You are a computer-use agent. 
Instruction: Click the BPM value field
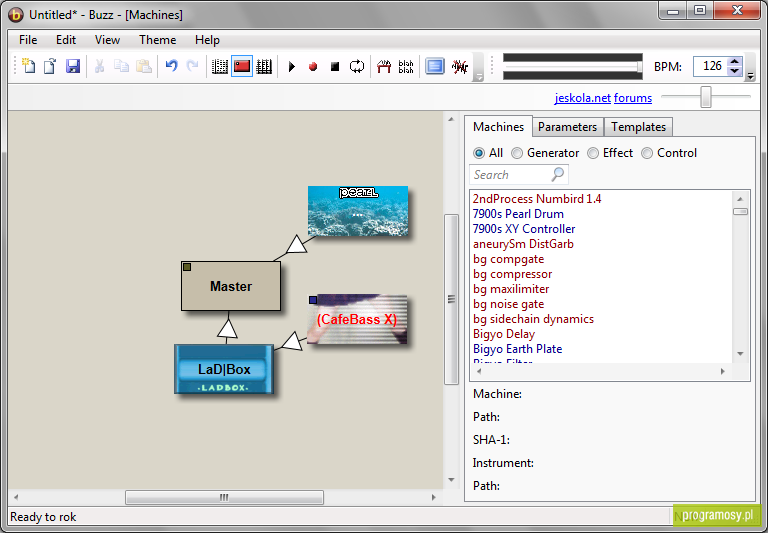tap(711, 66)
